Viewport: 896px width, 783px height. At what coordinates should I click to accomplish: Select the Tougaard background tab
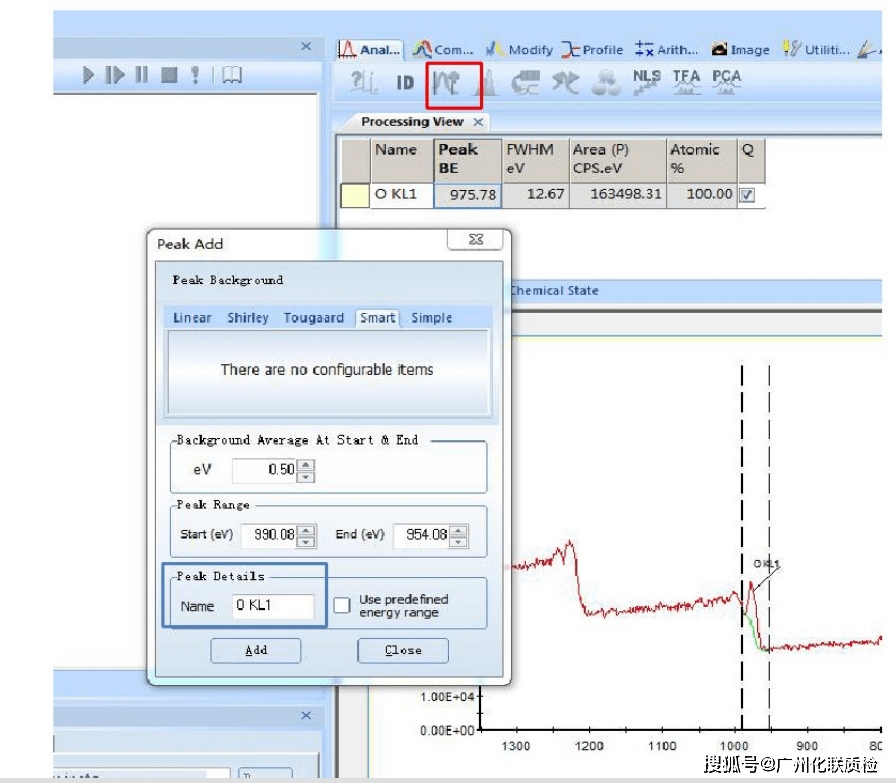[x=314, y=318]
